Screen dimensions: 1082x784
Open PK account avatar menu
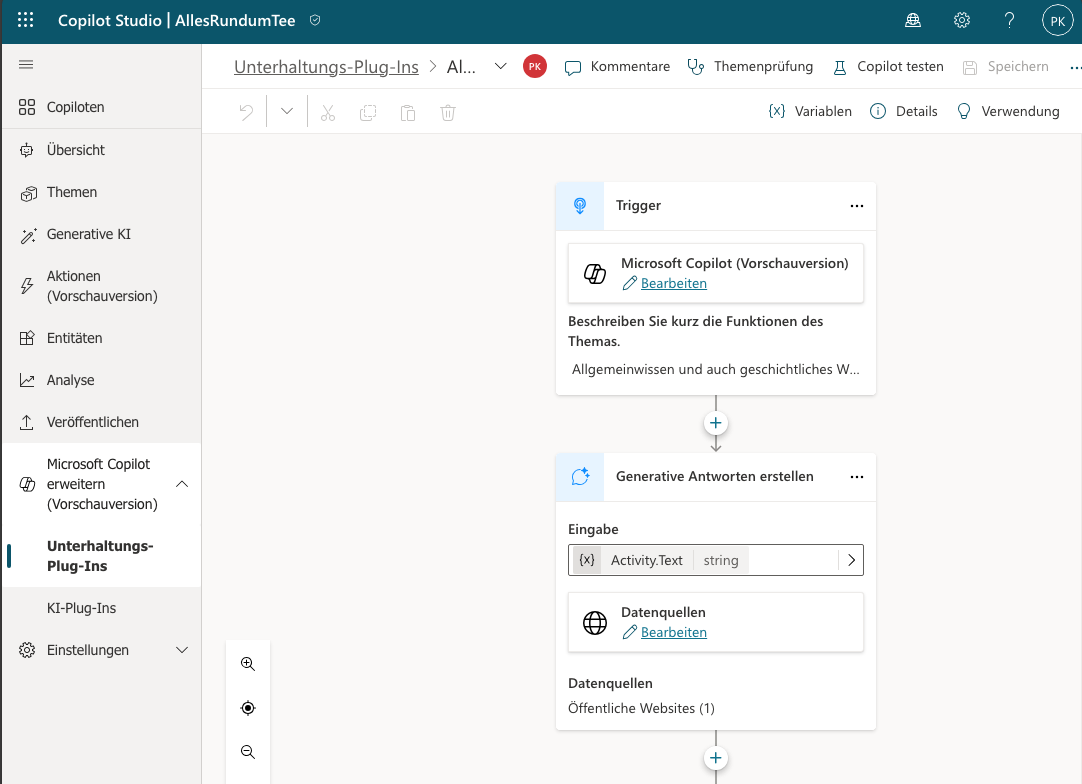click(1057, 21)
